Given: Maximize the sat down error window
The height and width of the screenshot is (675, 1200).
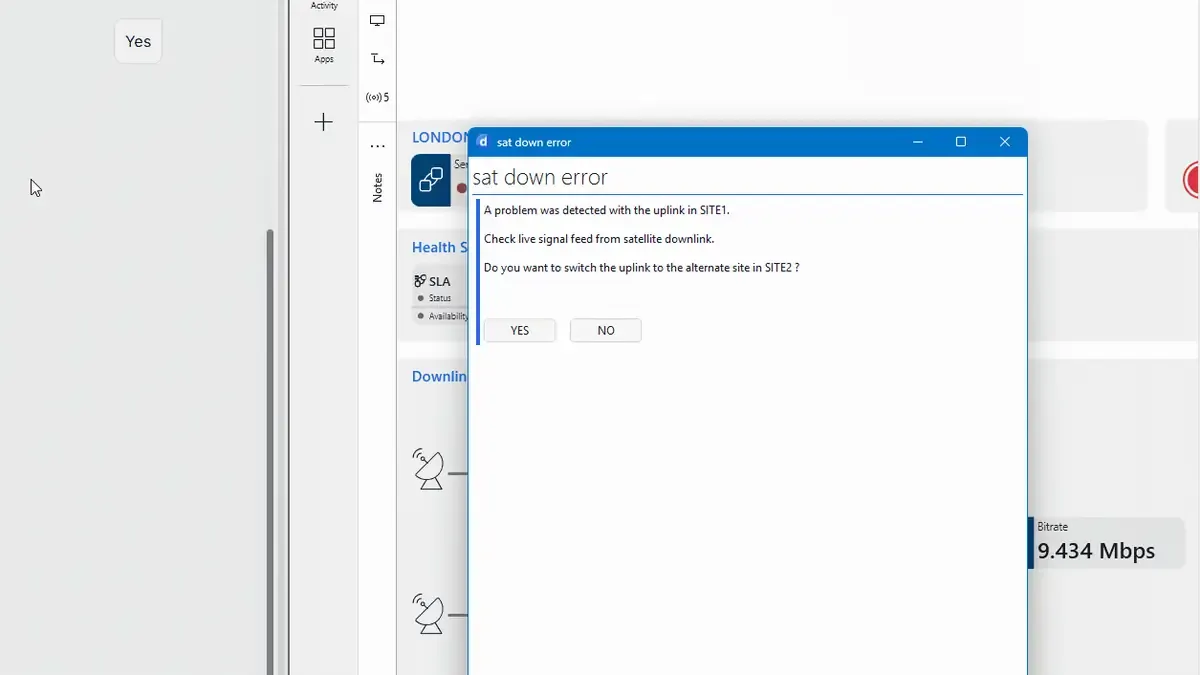Looking at the screenshot, I should pos(961,142).
